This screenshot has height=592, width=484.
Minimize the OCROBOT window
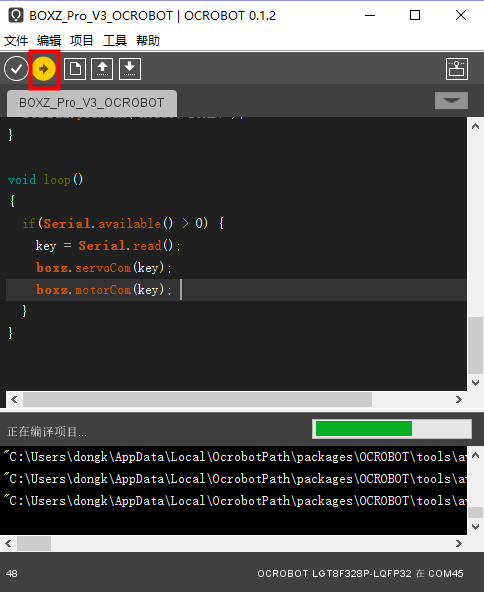click(x=370, y=15)
